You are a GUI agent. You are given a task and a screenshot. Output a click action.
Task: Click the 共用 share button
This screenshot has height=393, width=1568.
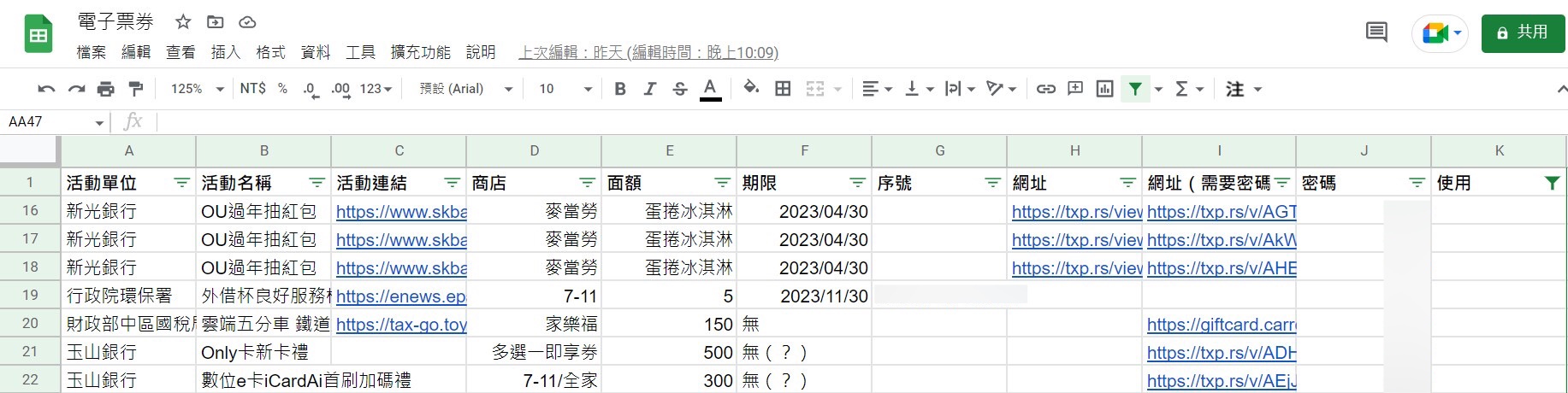[x=1523, y=33]
